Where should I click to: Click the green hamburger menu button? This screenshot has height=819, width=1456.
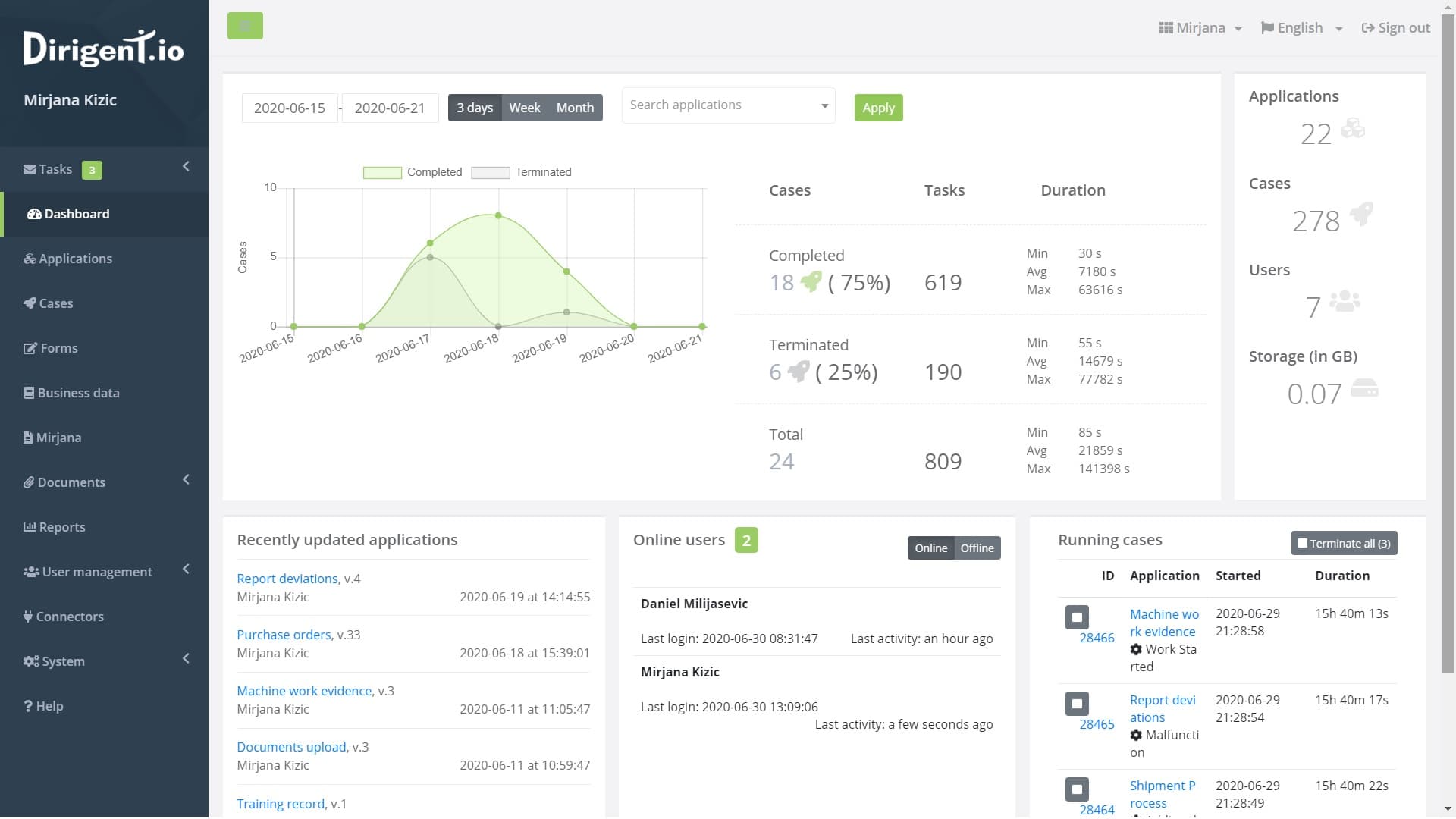pyautogui.click(x=245, y=26)
